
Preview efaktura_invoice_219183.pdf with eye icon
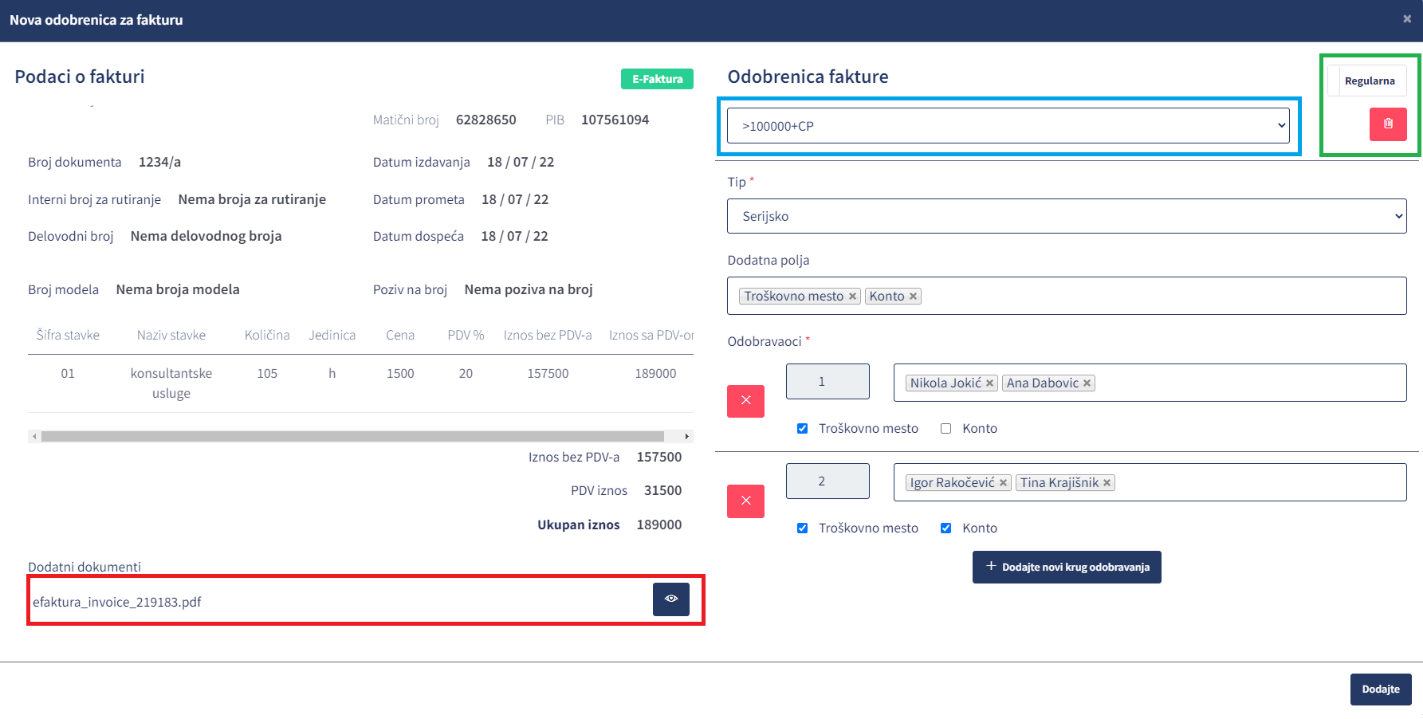(671, 599)
